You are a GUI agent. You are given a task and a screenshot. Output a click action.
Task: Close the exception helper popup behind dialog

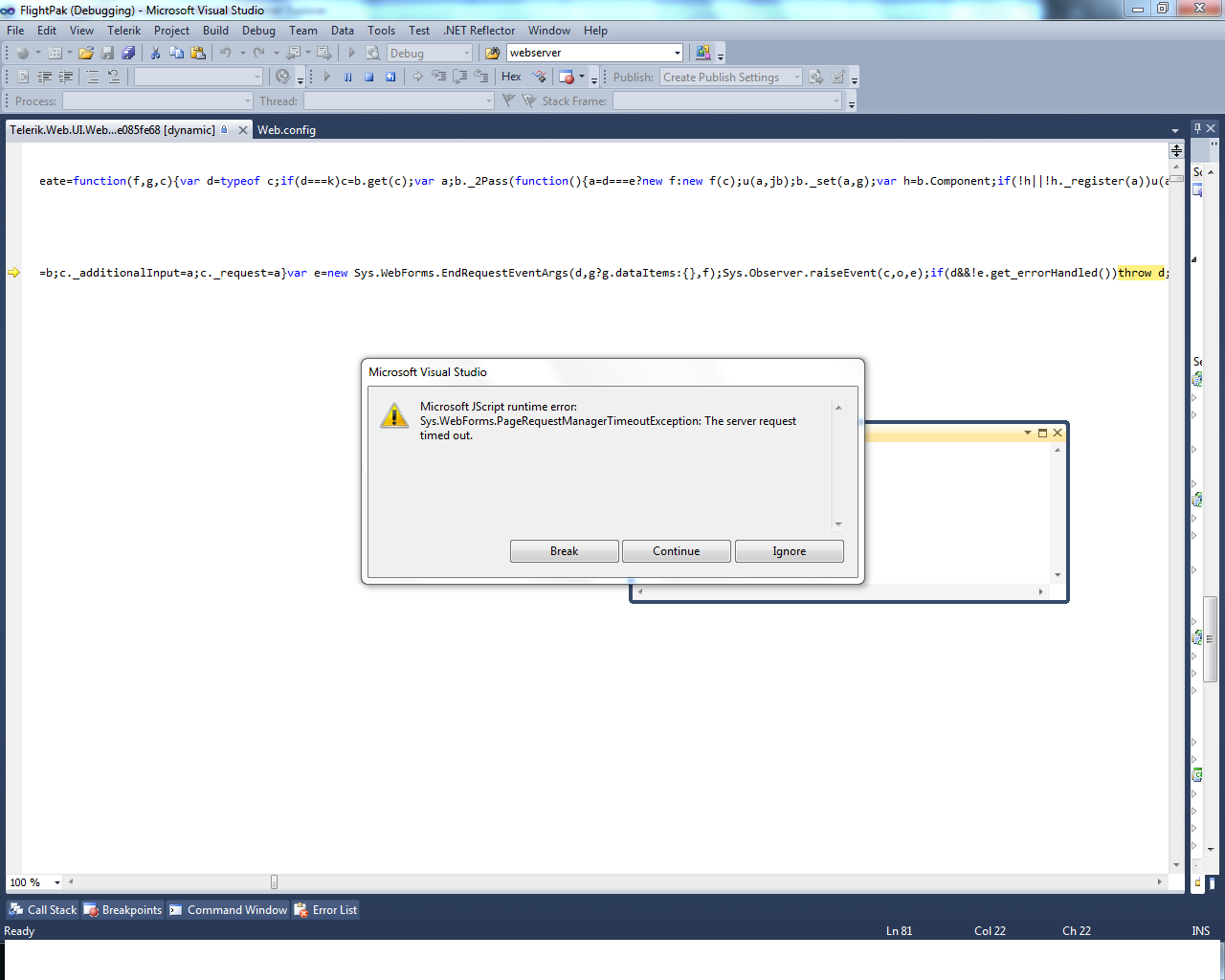[1058, 433]
